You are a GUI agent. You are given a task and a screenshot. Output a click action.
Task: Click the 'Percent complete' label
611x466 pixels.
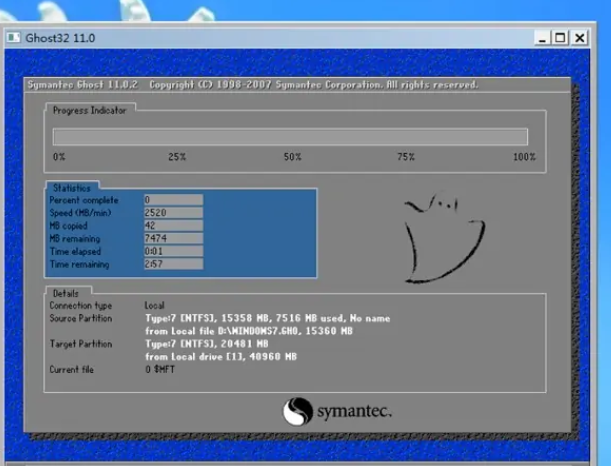click(84, 200)
